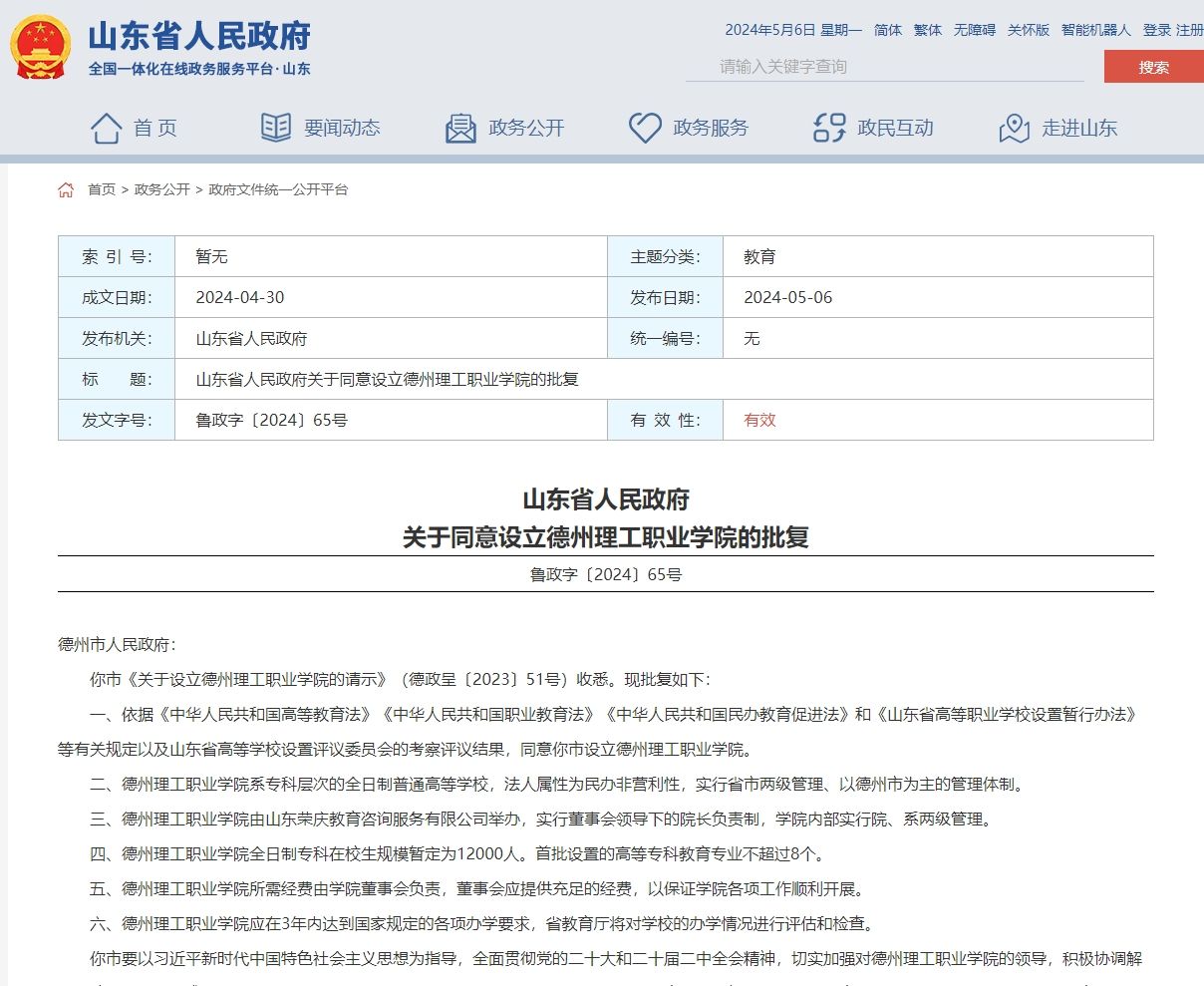Screen dimensions: 1204x986
Task: Click the 注册 link
Action: pos(1190,30)
